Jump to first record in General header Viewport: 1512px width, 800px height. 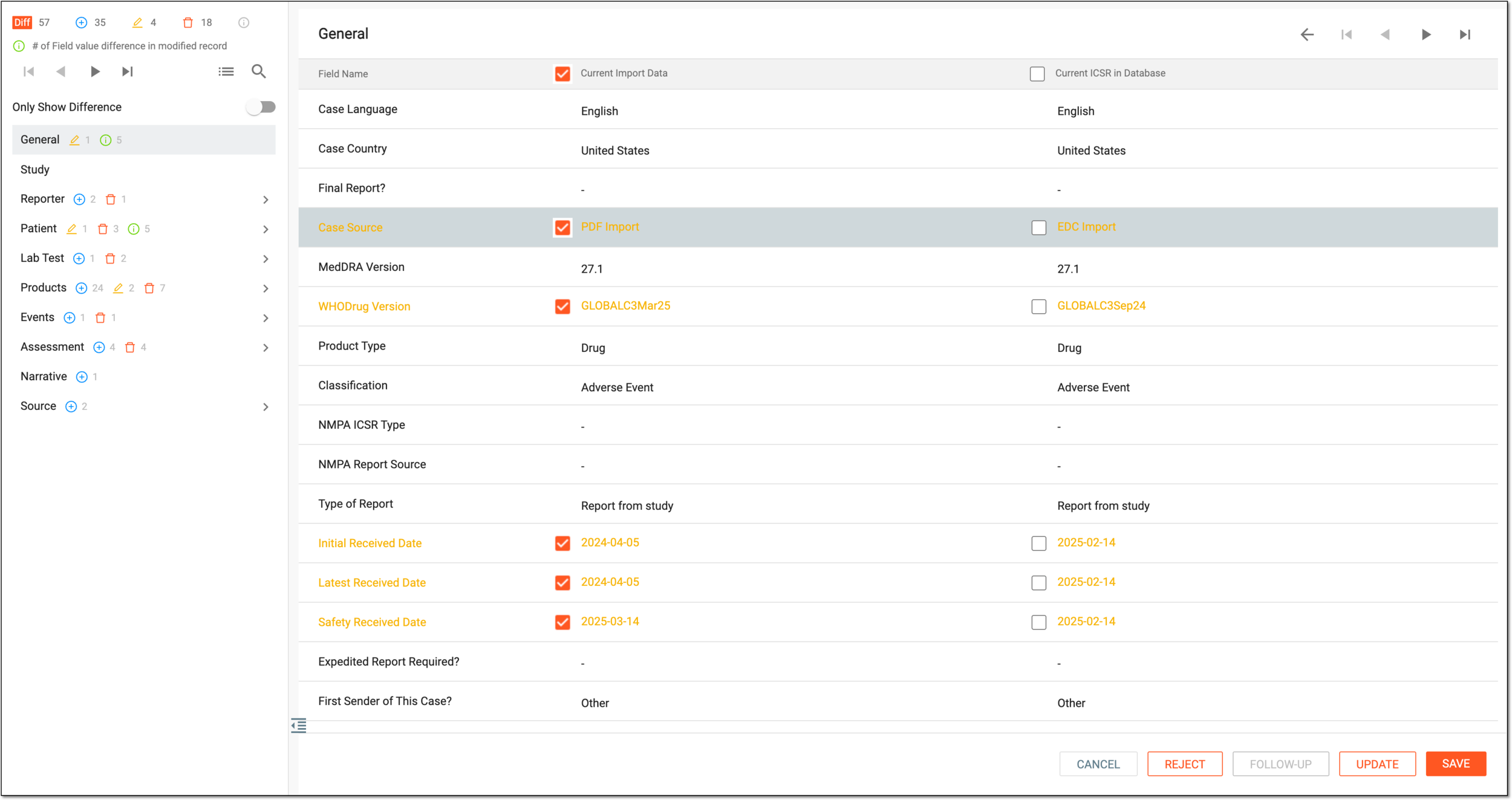point(1346,34)
